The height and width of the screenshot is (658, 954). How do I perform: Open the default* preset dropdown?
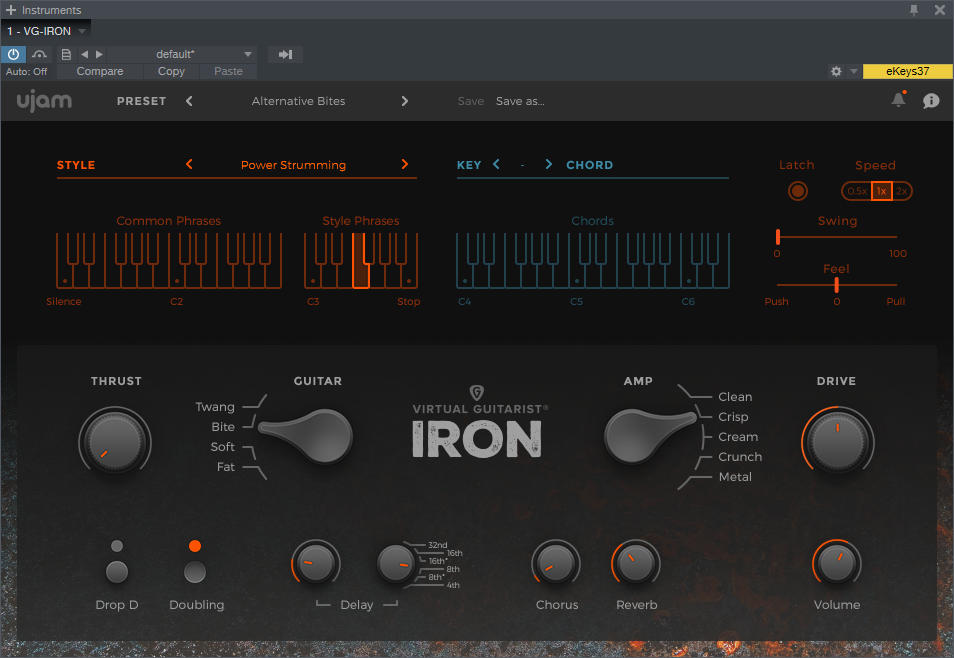point(181,54)
